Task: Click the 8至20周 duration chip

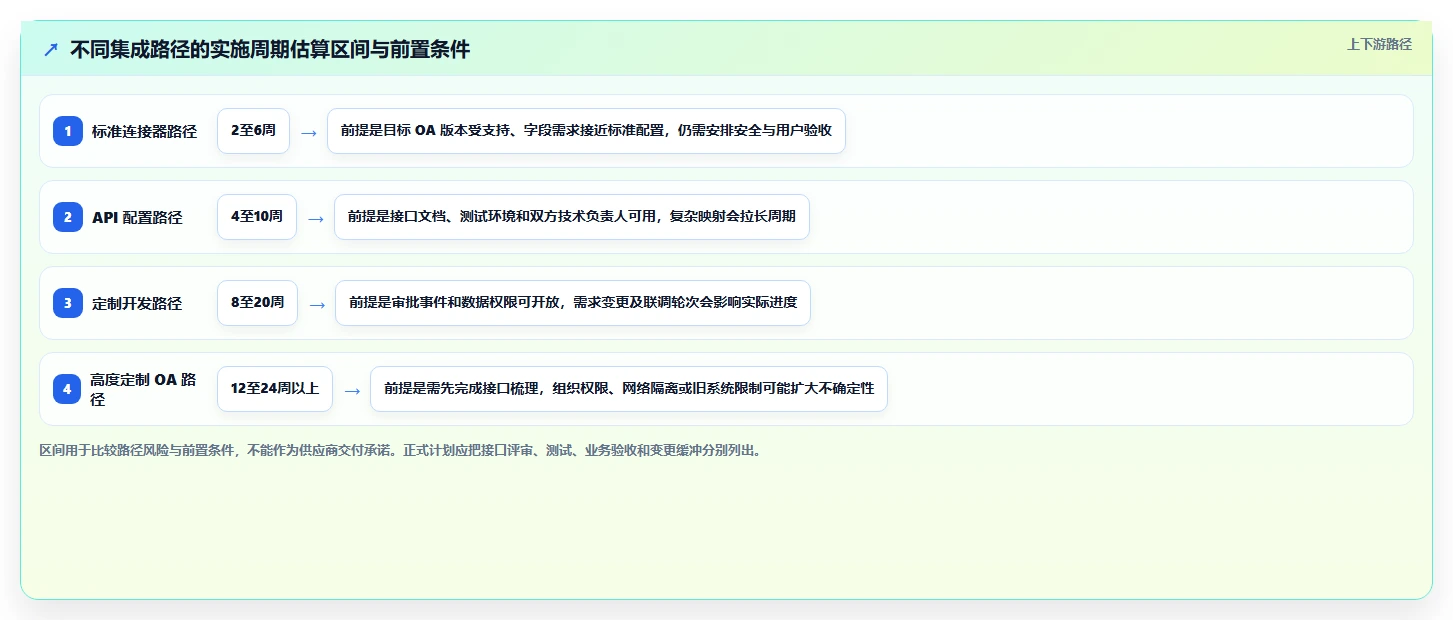Action: click(257, 303)
